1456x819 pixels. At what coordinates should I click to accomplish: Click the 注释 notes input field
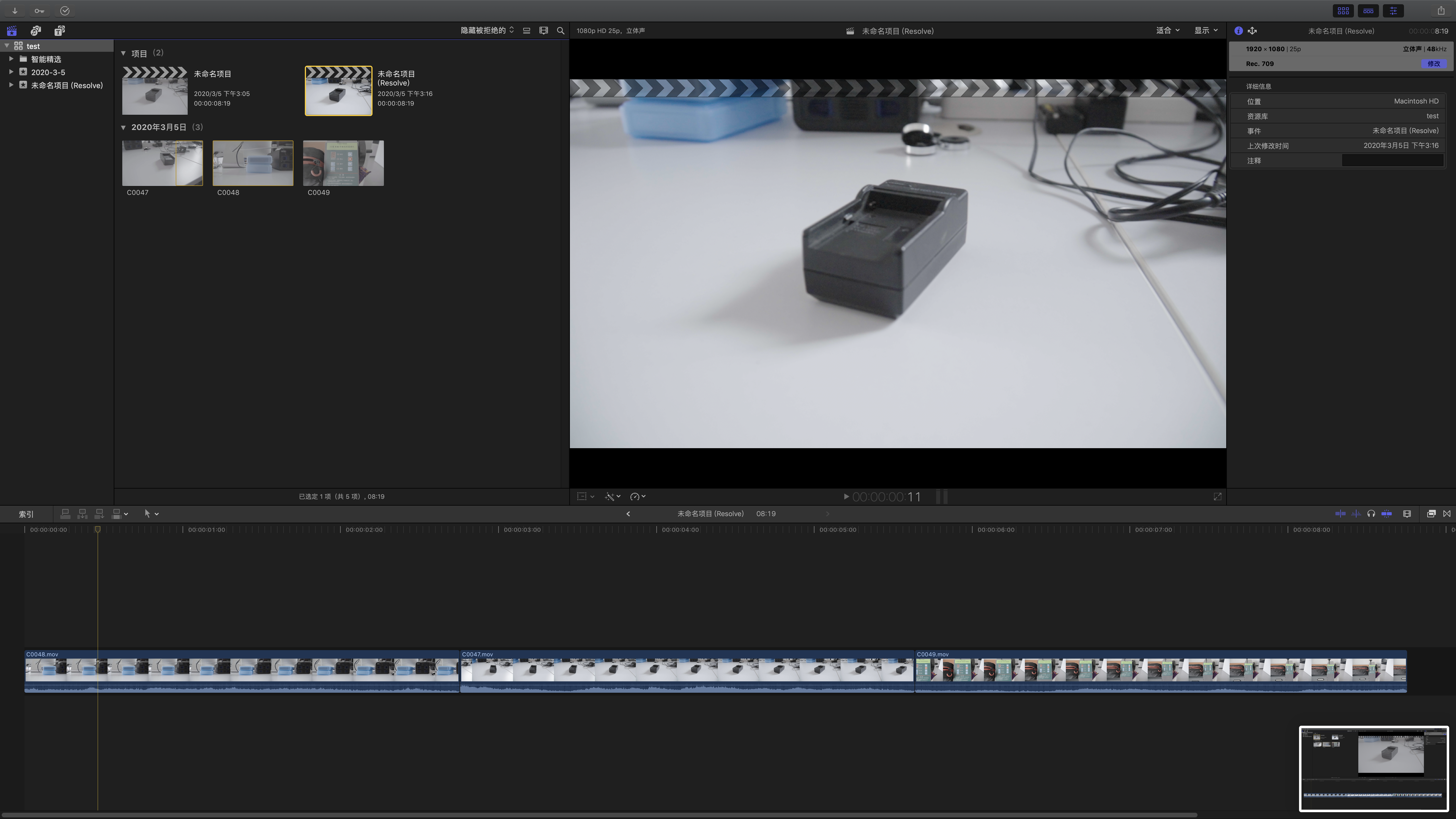pos(1393,160)
